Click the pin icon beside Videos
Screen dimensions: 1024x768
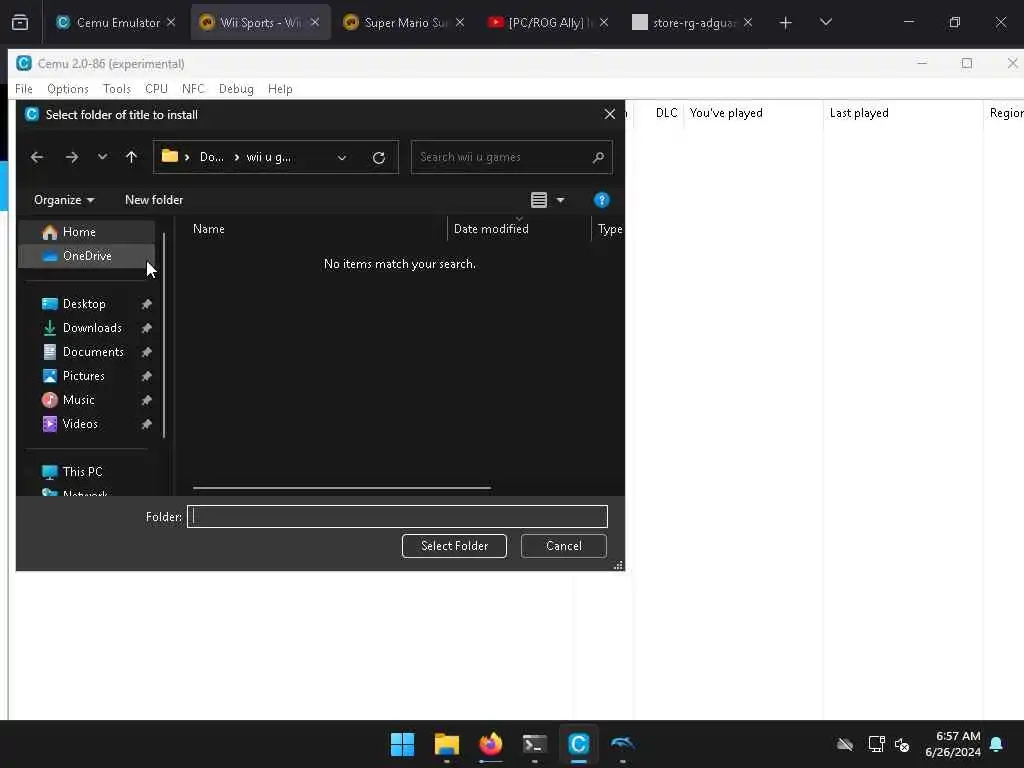pyautogui.click(x=147, y=424)
